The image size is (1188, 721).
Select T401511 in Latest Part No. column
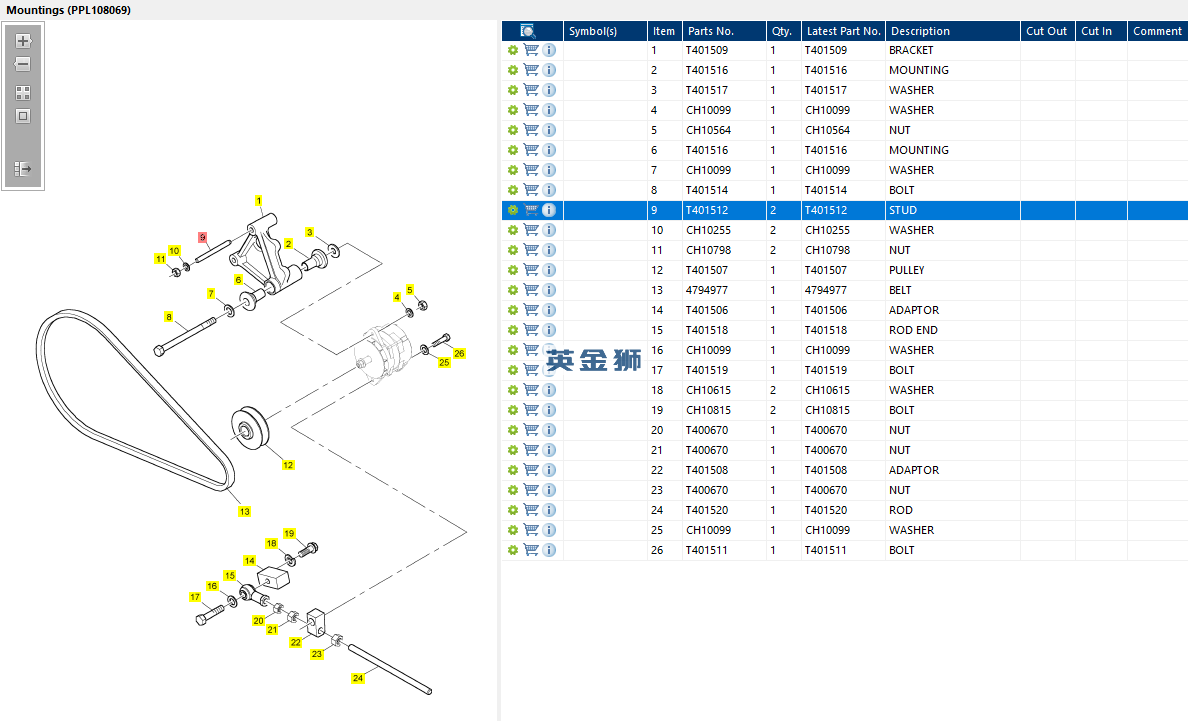pyautogui.click(x=826, y=550)
